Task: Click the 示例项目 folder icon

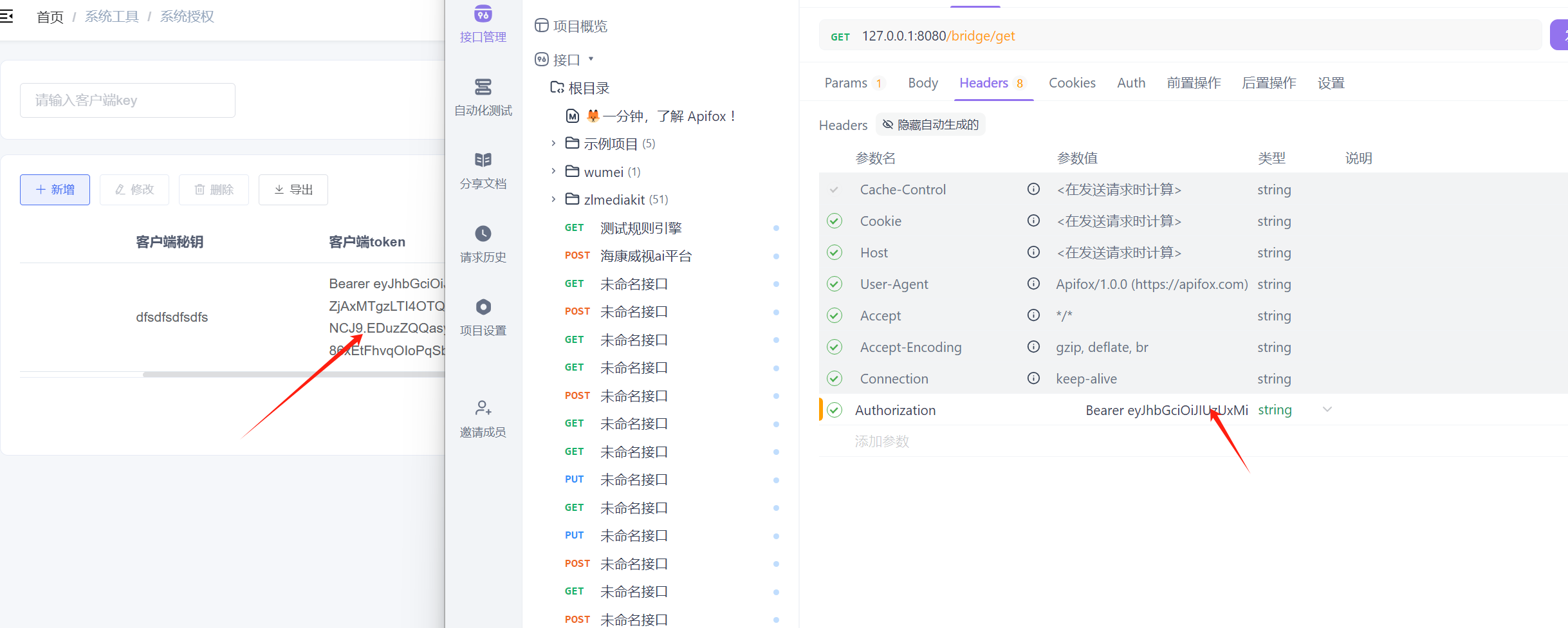Action: [x=572, y=143]
